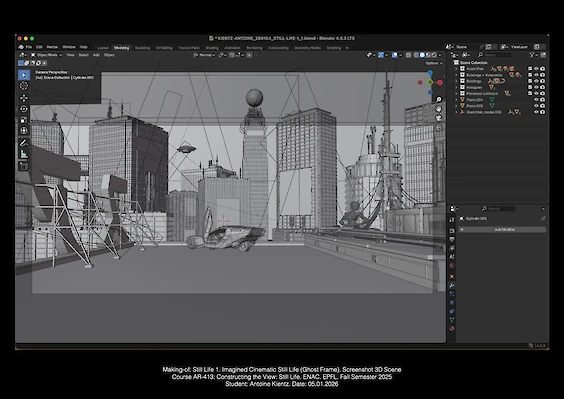The image size is (564, 399).
Task: Click the outliner search field
Action: click(495, 55)
